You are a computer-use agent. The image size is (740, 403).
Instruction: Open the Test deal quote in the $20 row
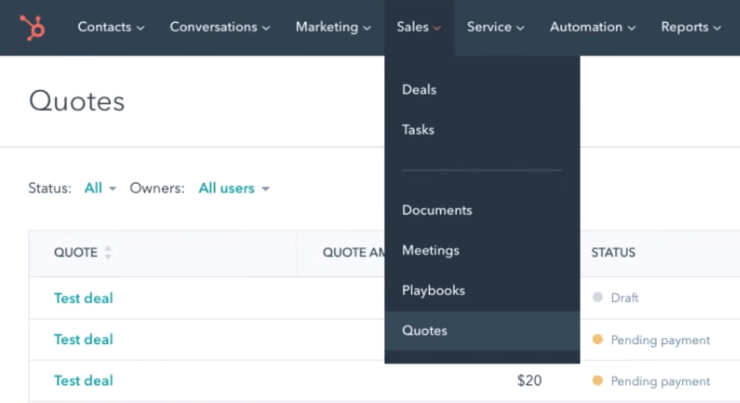[x=84, y=380]
